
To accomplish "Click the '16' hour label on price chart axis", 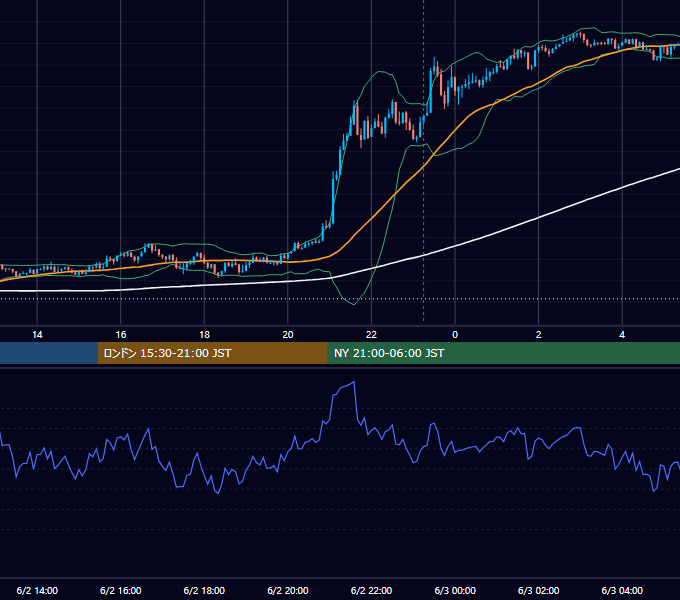I will (x=121, y=335).
